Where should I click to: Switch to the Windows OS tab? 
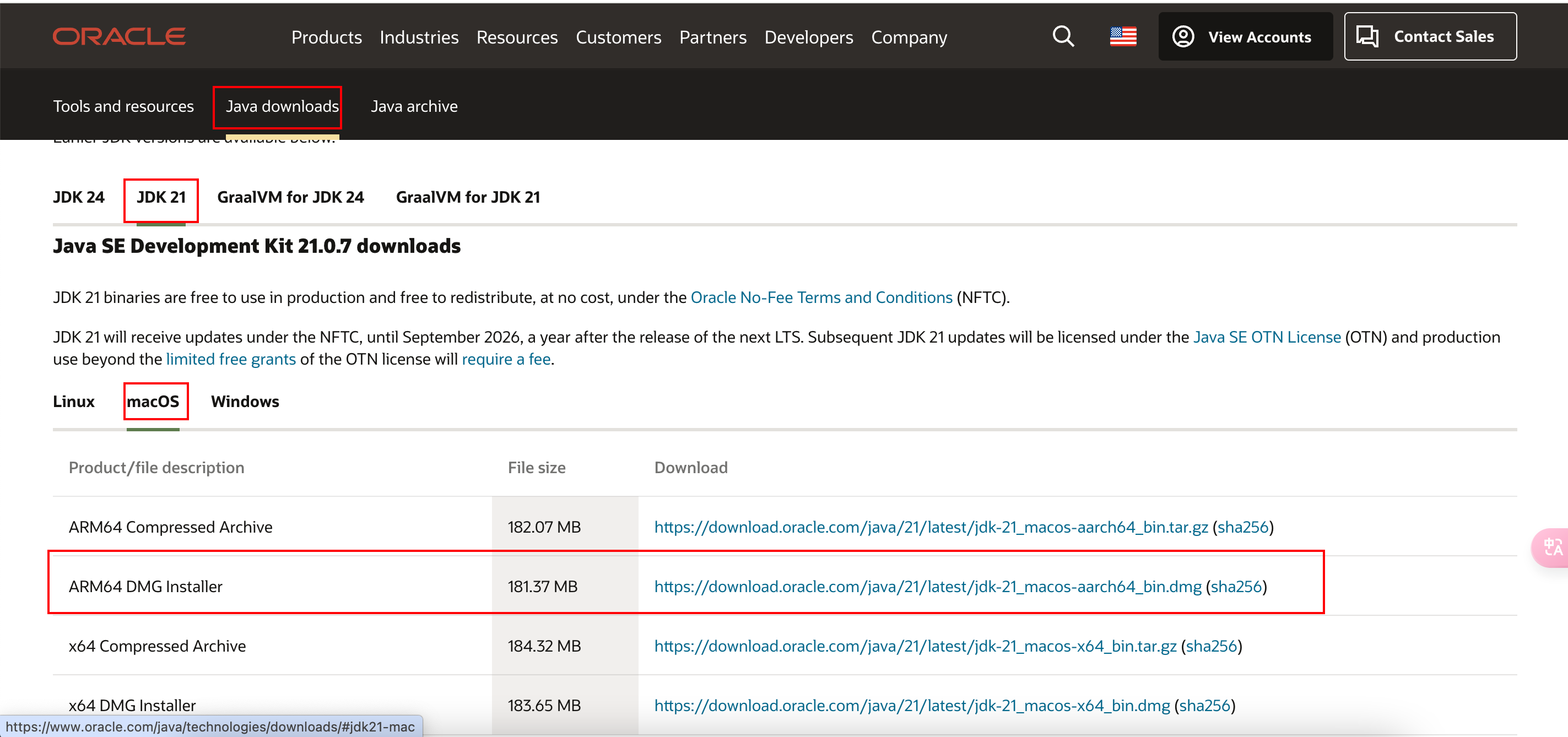(x=245, y=402)
